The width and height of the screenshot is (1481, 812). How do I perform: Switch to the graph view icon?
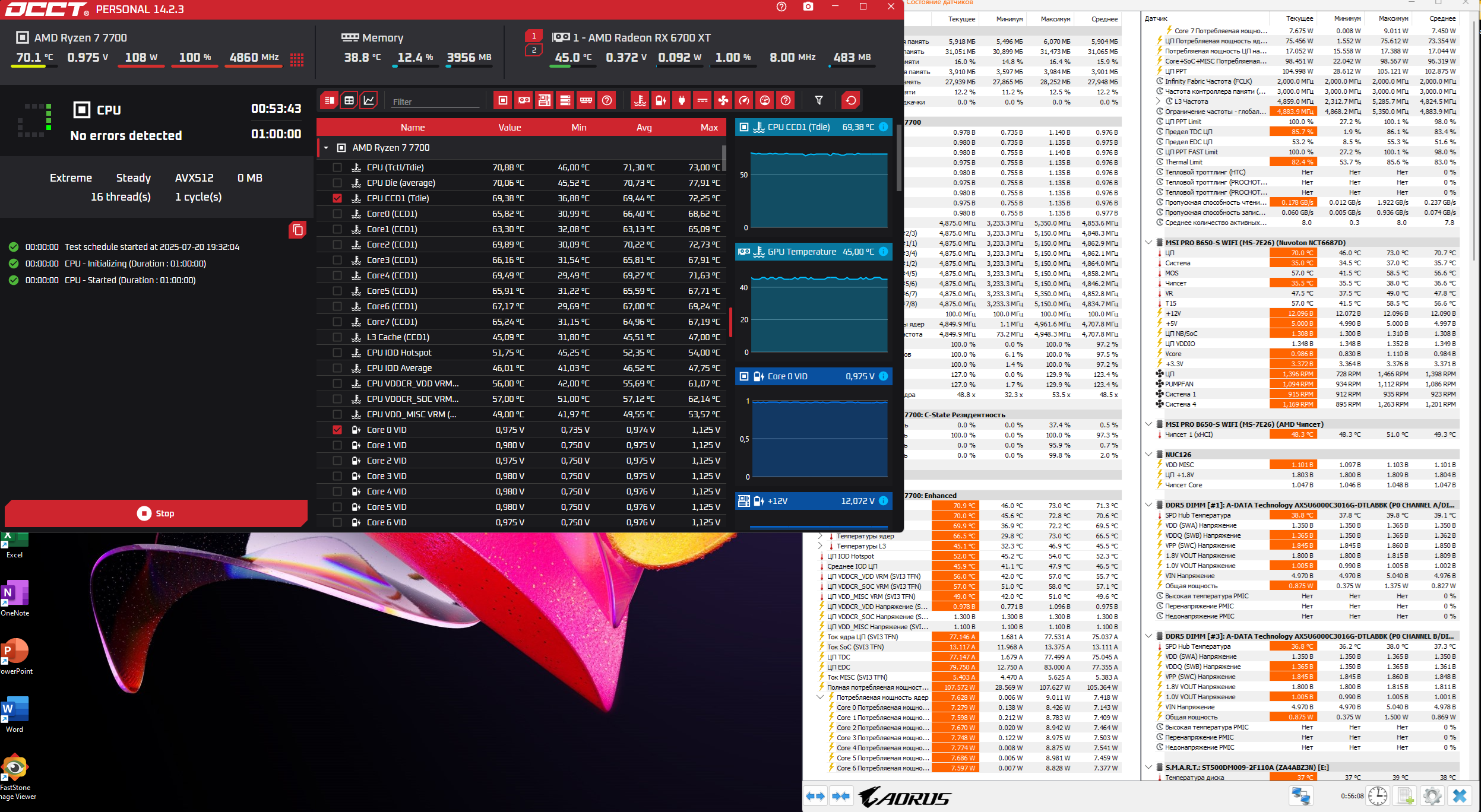(x=369, y=100)
